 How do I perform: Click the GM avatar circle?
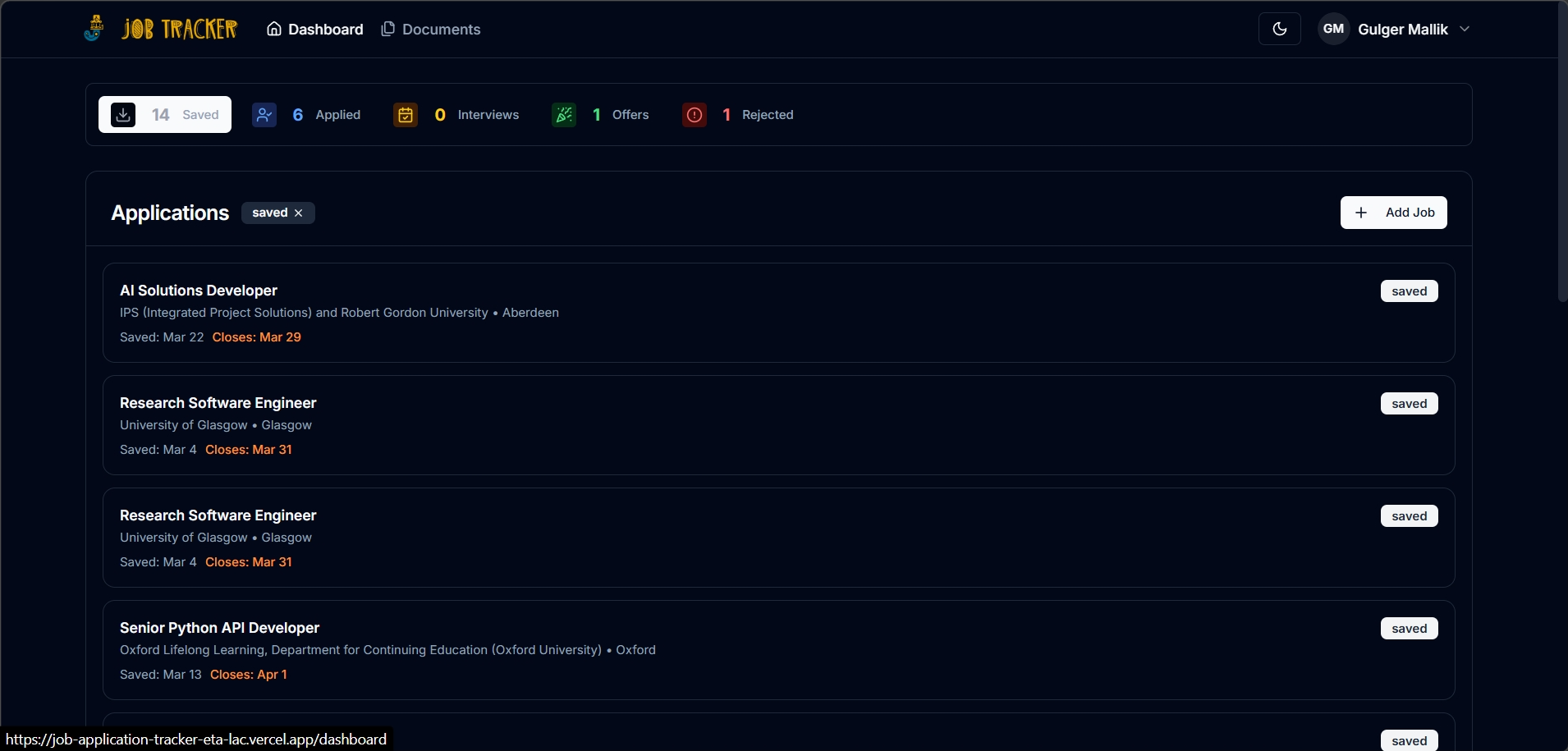(1333, 29)
